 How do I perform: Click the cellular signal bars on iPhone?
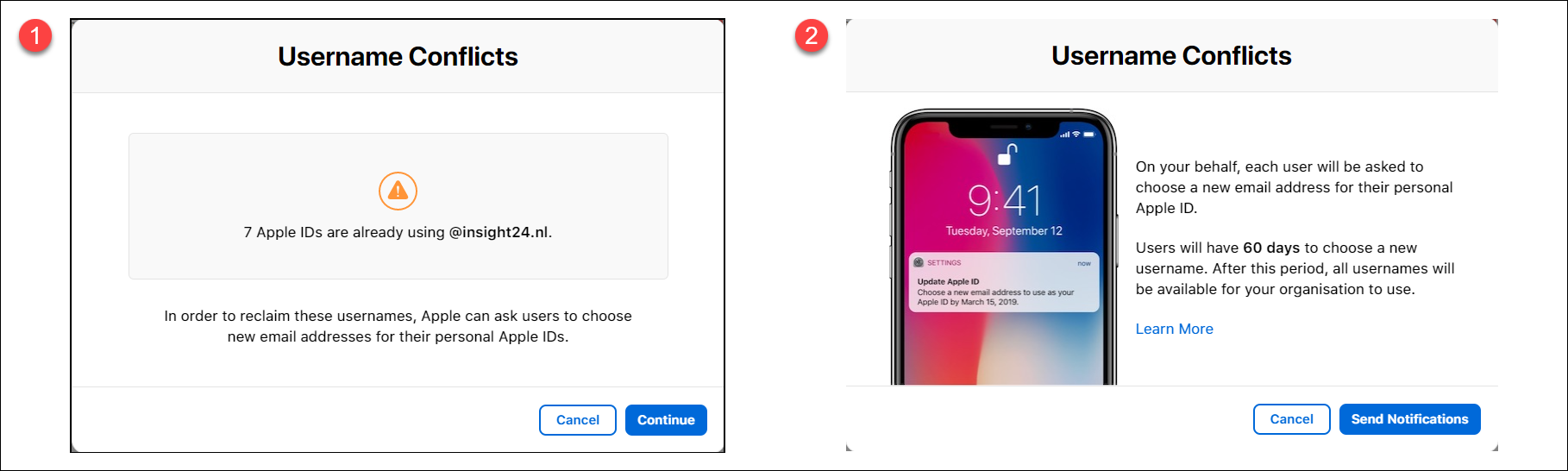(1065, 135)
